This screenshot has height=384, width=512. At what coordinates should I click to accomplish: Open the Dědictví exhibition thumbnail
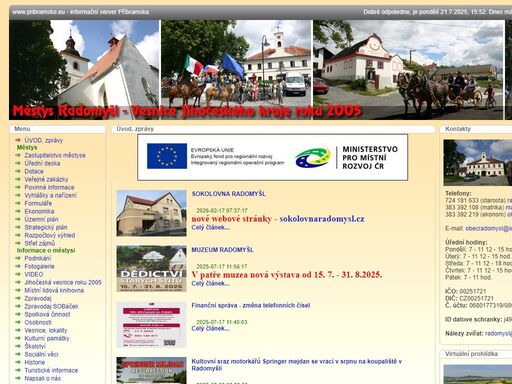pos(151,269)
